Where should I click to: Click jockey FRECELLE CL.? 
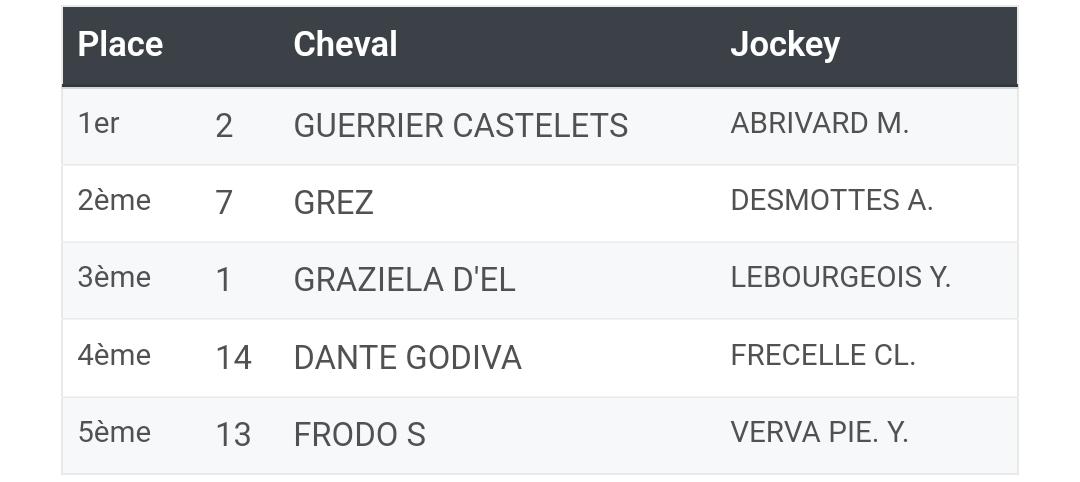pos(822,355)
